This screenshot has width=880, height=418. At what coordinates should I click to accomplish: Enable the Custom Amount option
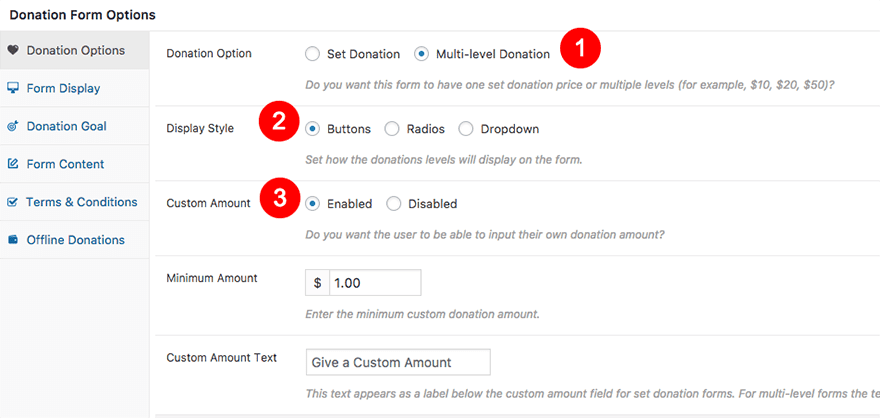click(x=313, y=204)
